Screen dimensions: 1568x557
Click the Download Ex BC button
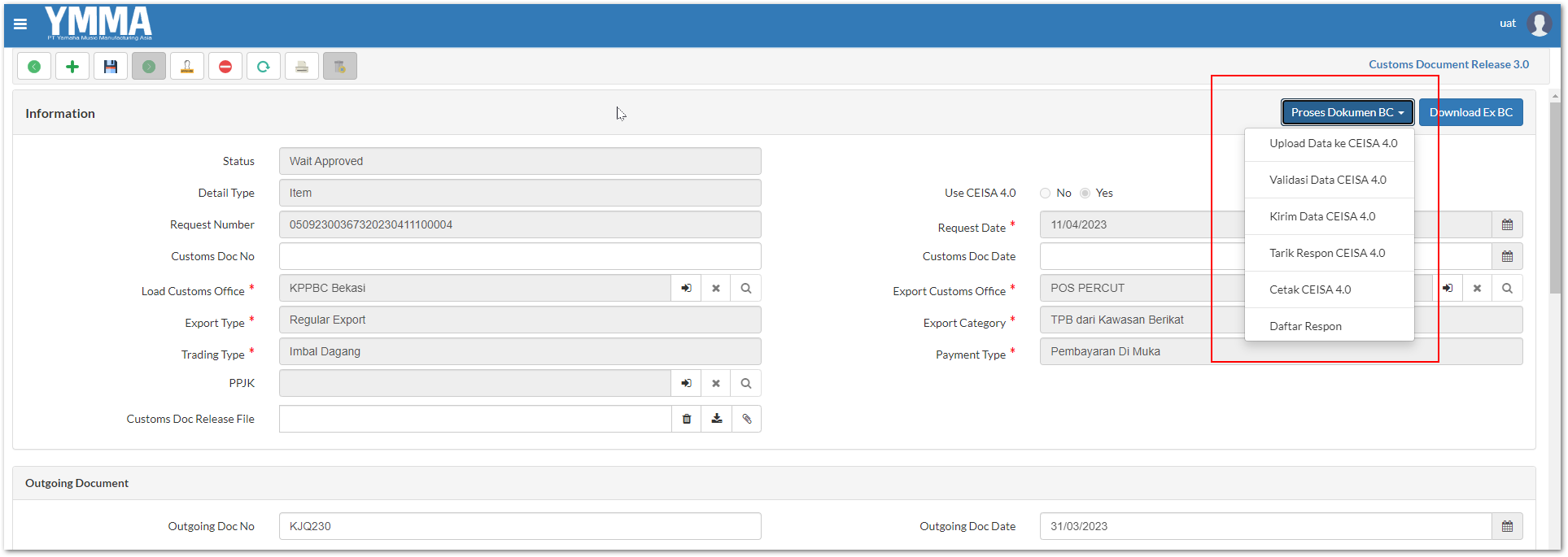click(x=1470, y=112)
